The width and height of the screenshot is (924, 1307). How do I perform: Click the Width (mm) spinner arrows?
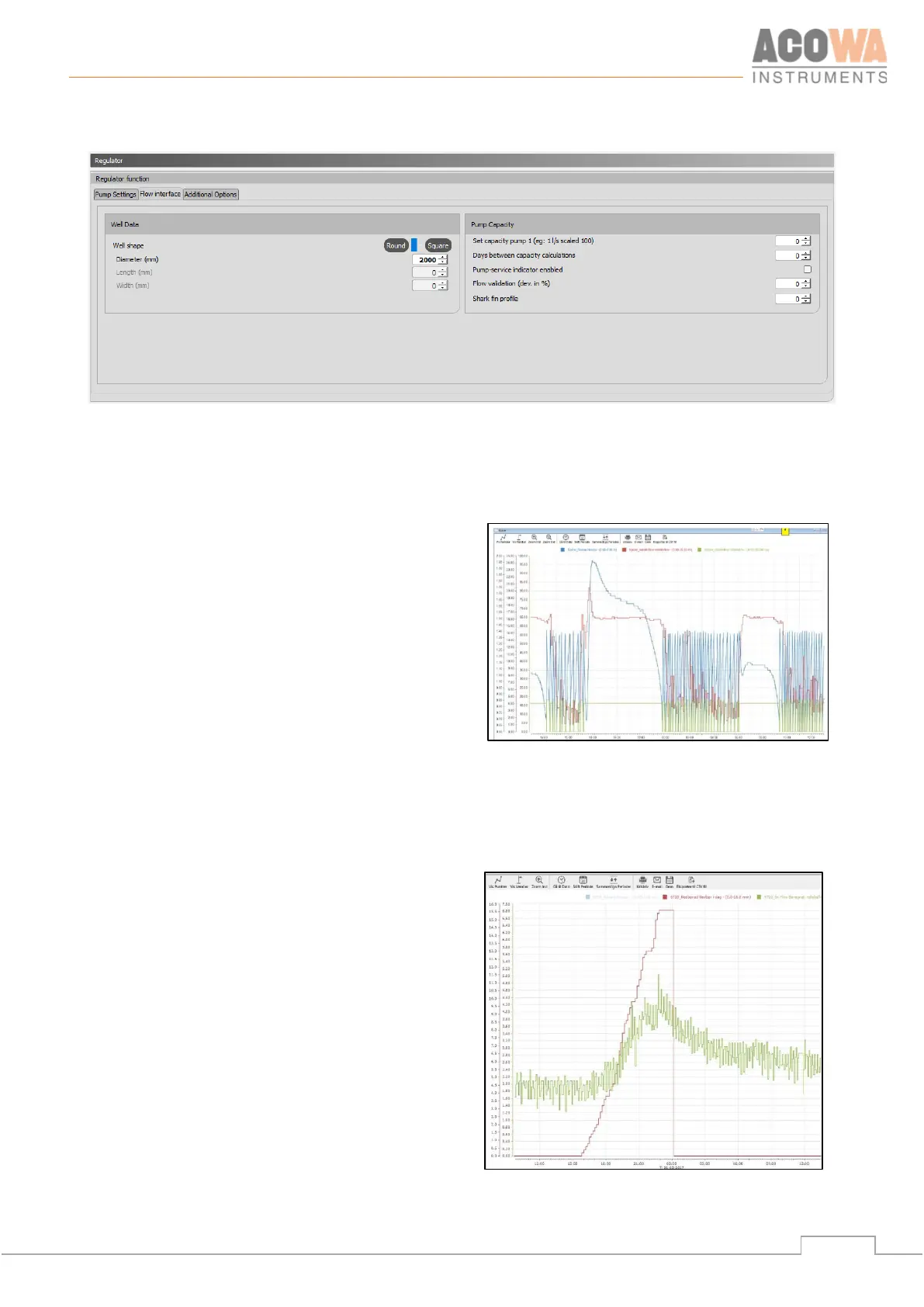[x=443, y=286]
